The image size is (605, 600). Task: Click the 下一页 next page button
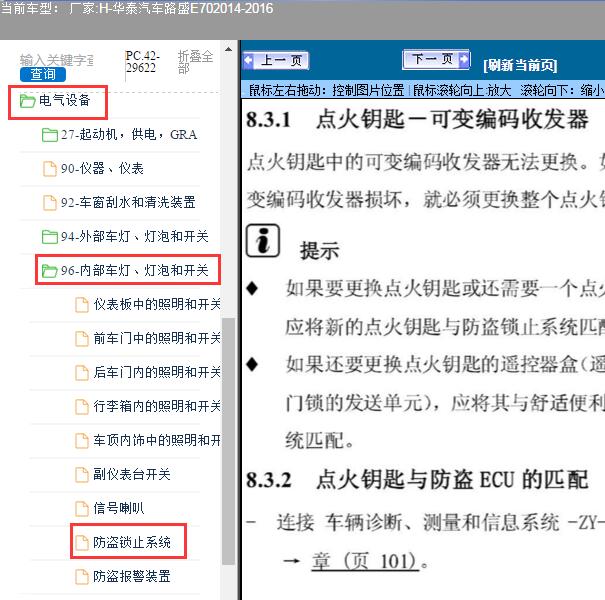[436, 59]
